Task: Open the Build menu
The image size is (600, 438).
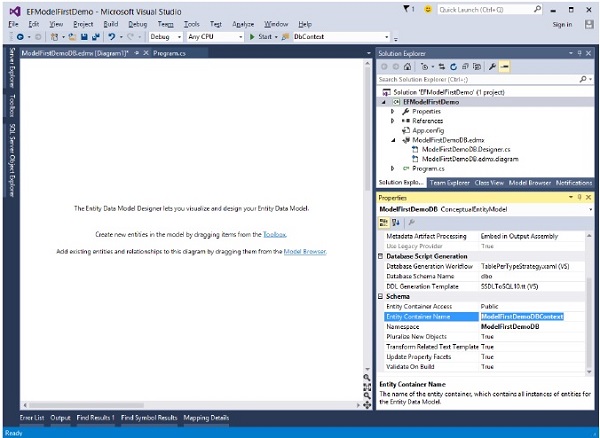Action: pyautogui.click(x=111, y=24)
